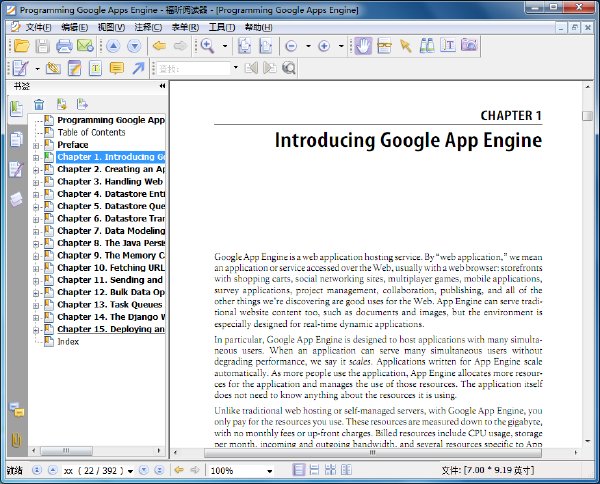
Task: Click the grey Next View arrow
Action: click(x=180, y=46)
